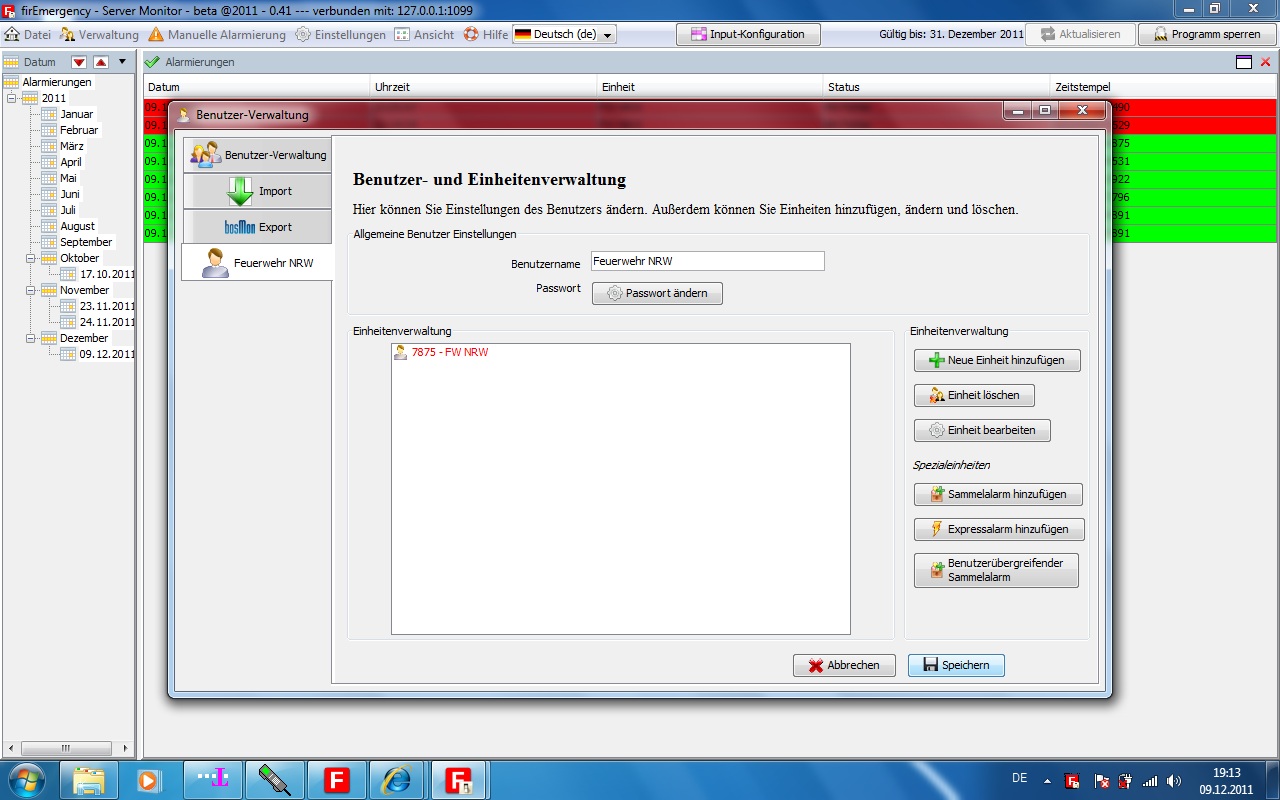Select unit 7875 - FW NRW

[449, 353]
